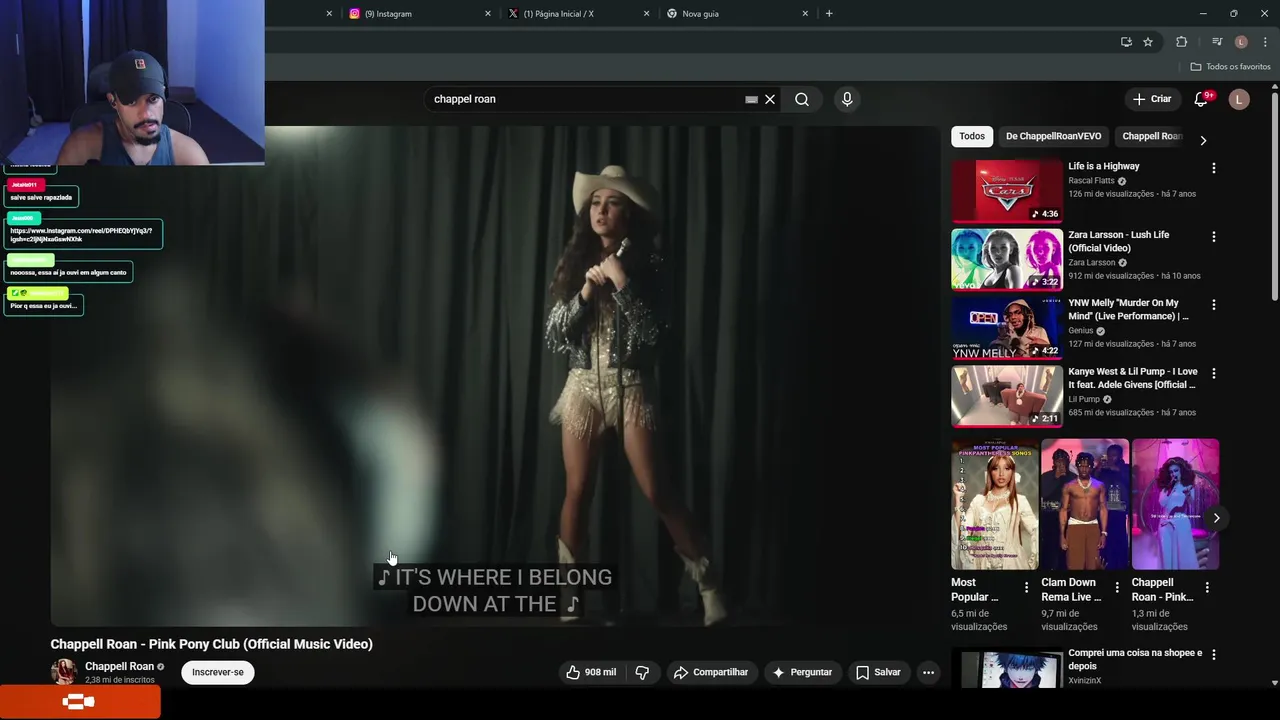Click the Life is a Highway title
The height and width of the screenshot is (720, 1280).
coord(1104,166)
